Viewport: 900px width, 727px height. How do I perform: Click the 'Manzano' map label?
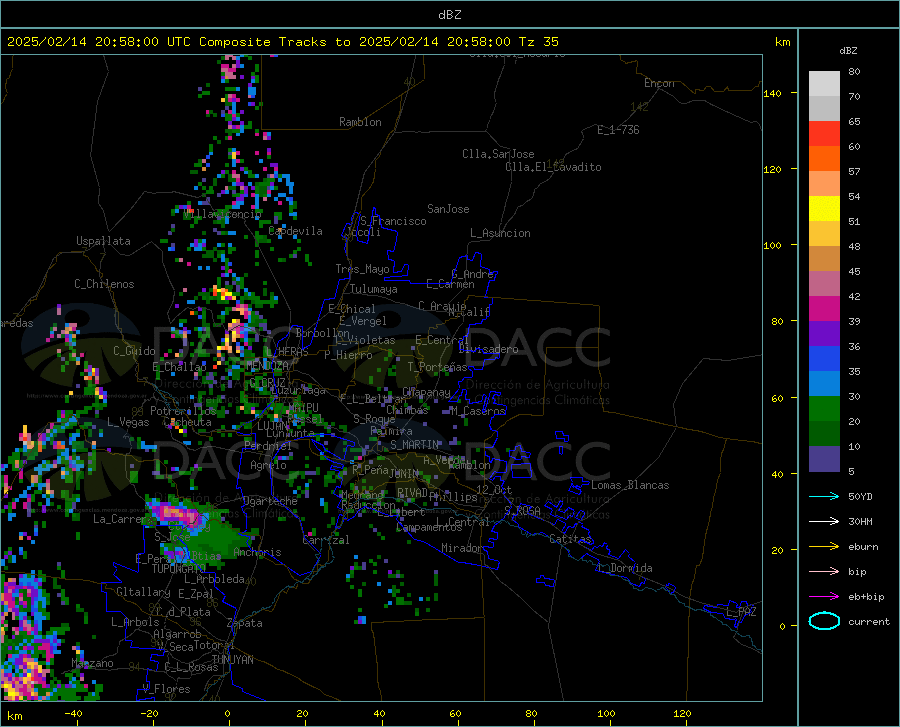coord(92,663)
